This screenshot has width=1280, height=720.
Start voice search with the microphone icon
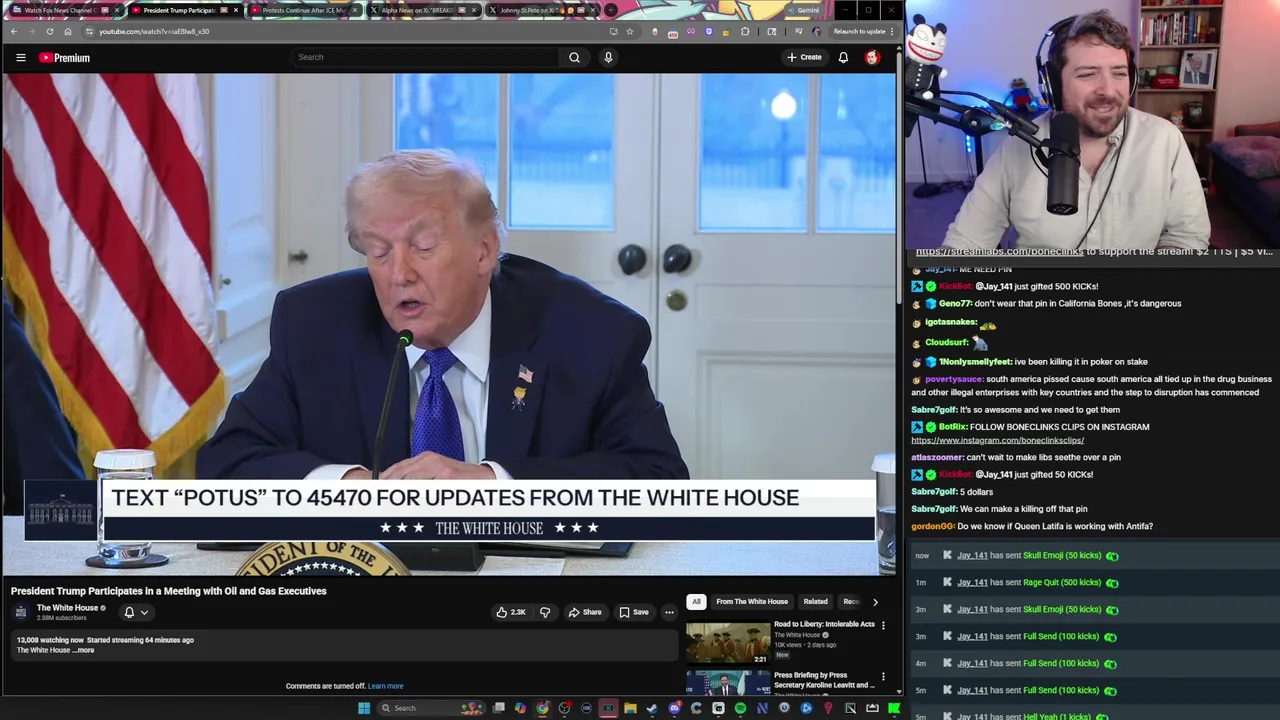click(x=608, y=57)
